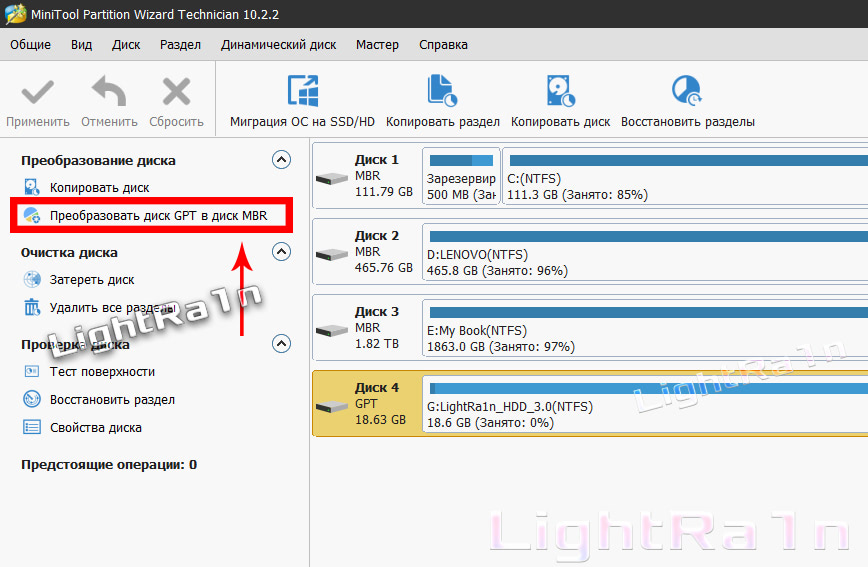Select Disk 1 drive icon
Image resolution: width=868 pixels, height=567 pixels.
click(x=331, y=178)
